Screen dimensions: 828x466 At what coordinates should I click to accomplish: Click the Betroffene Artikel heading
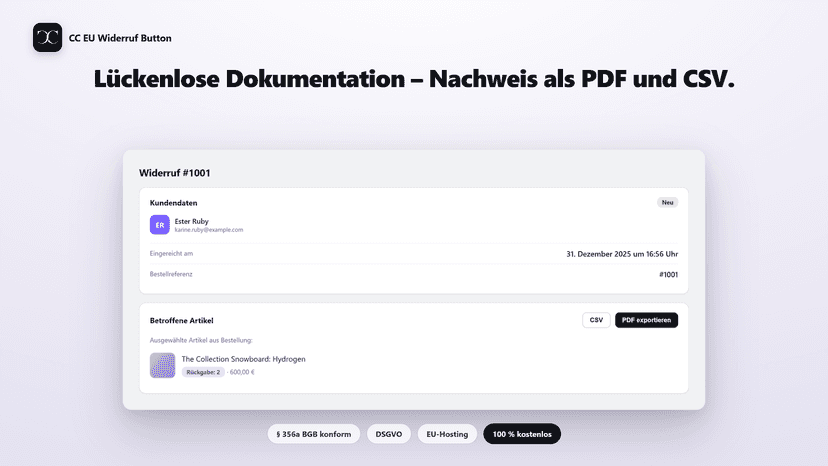pos(182,321)
